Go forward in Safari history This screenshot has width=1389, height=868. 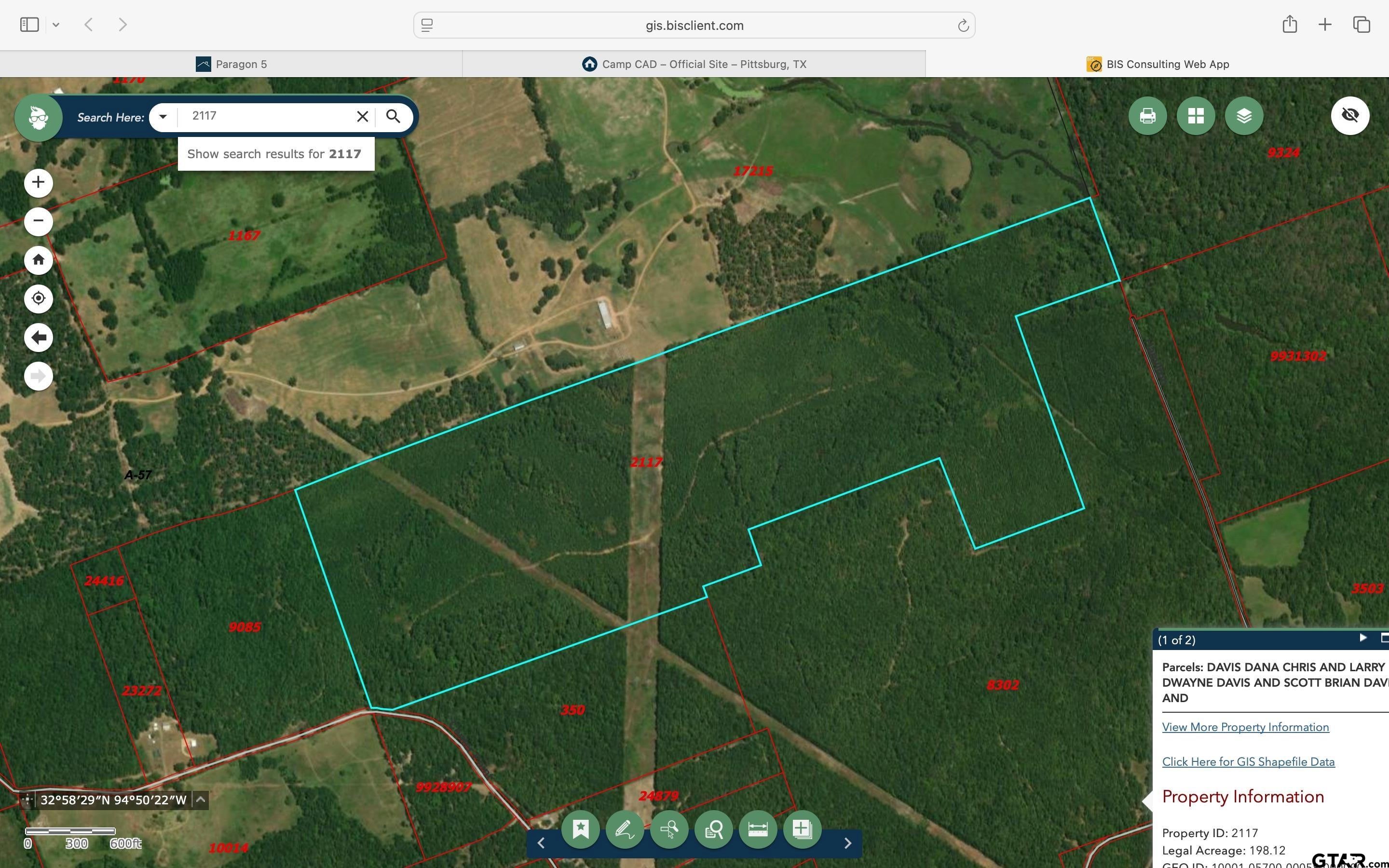pos(122,25)
